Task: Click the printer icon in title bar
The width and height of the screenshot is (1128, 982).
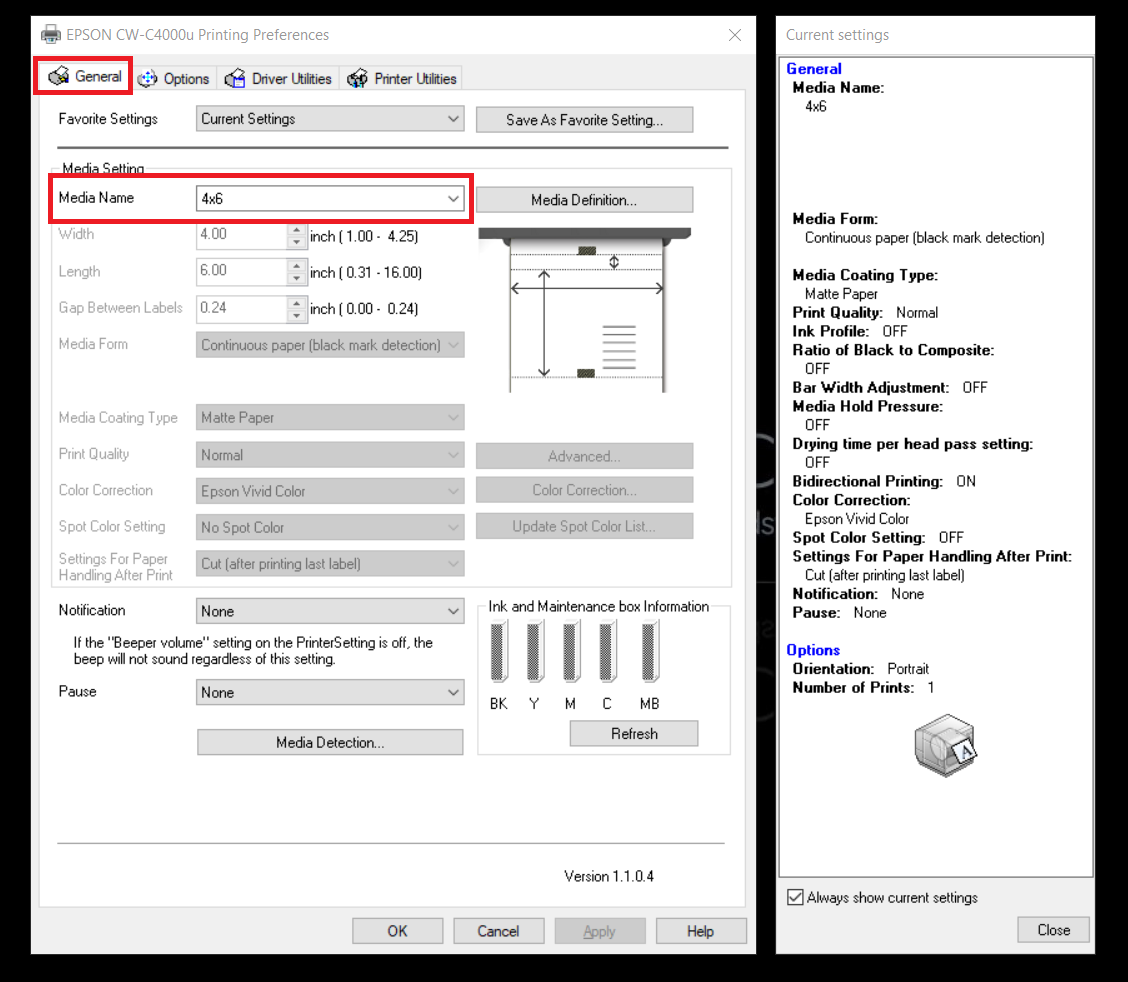Action: [x=51, y=35]
